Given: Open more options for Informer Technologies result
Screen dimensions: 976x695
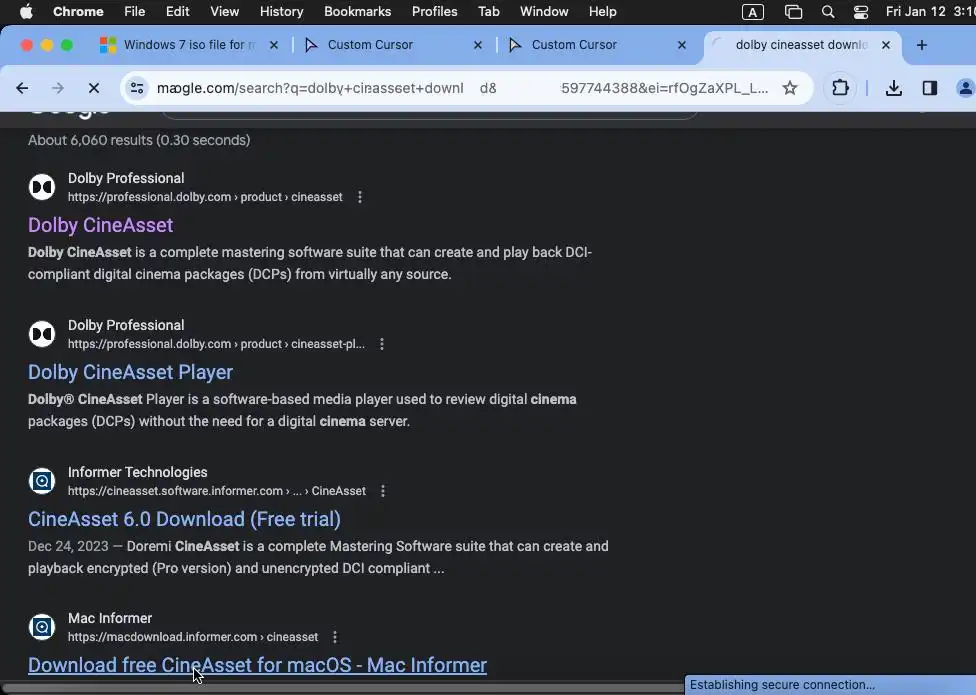Looking at the screenshot, I should [383, 491].
